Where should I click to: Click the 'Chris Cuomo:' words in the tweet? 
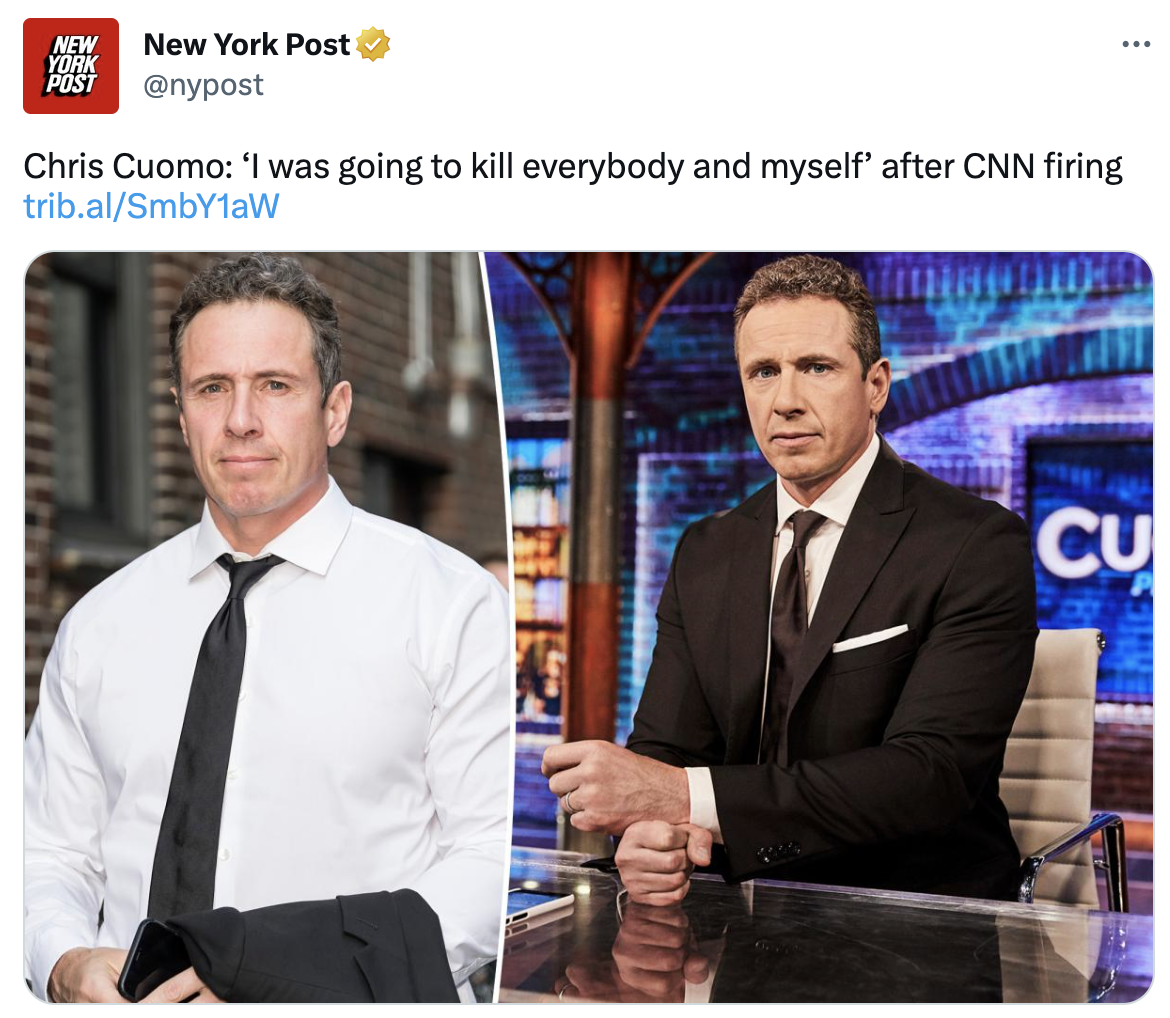click(128, 166)
